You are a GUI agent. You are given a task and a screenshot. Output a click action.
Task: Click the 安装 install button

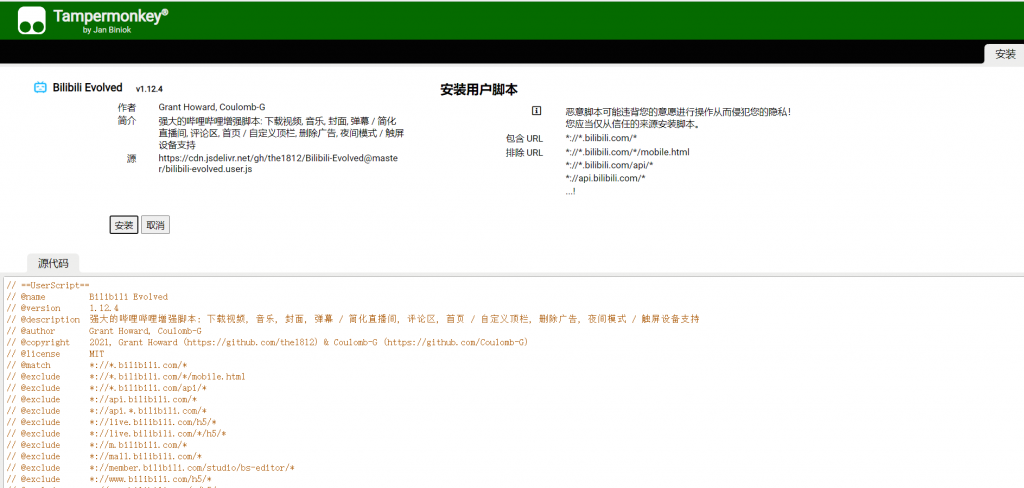123,225
